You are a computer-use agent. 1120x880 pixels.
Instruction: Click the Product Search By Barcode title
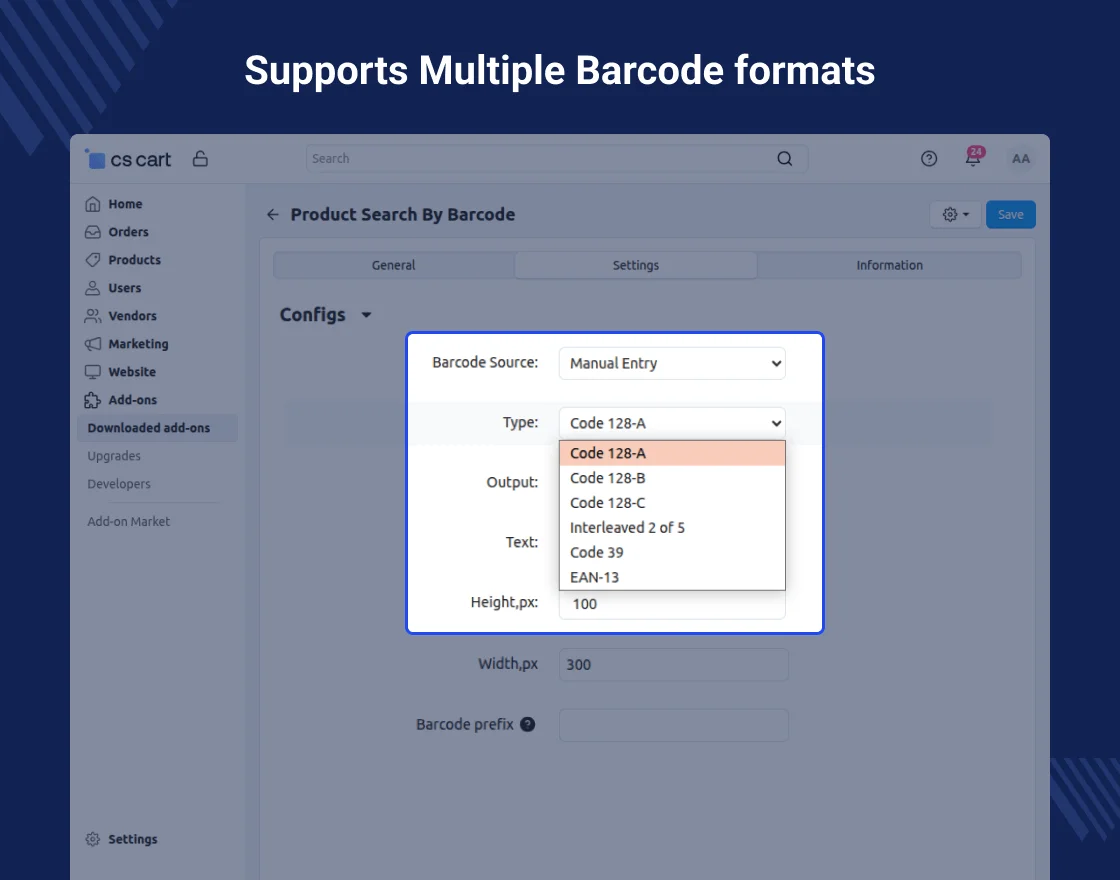click(x=403, y=214)
